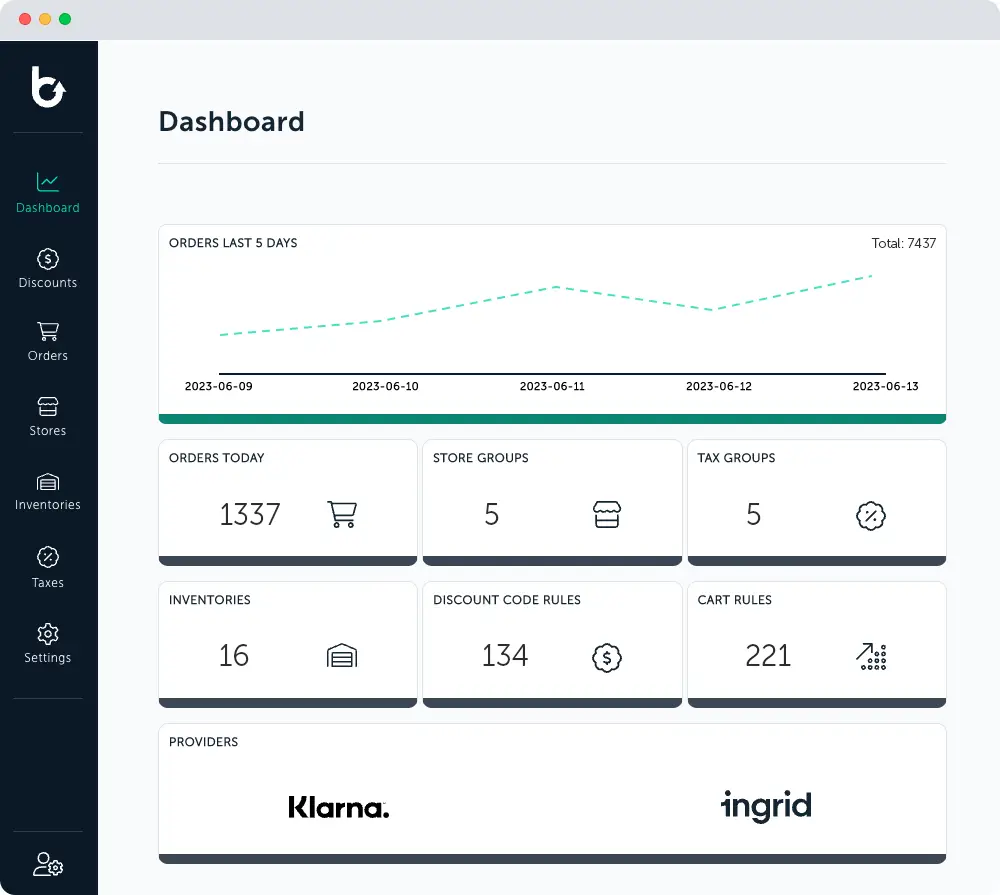Select the Inventories sidebar icon
Screen dimensions: 1000x895
click(47, 481)
